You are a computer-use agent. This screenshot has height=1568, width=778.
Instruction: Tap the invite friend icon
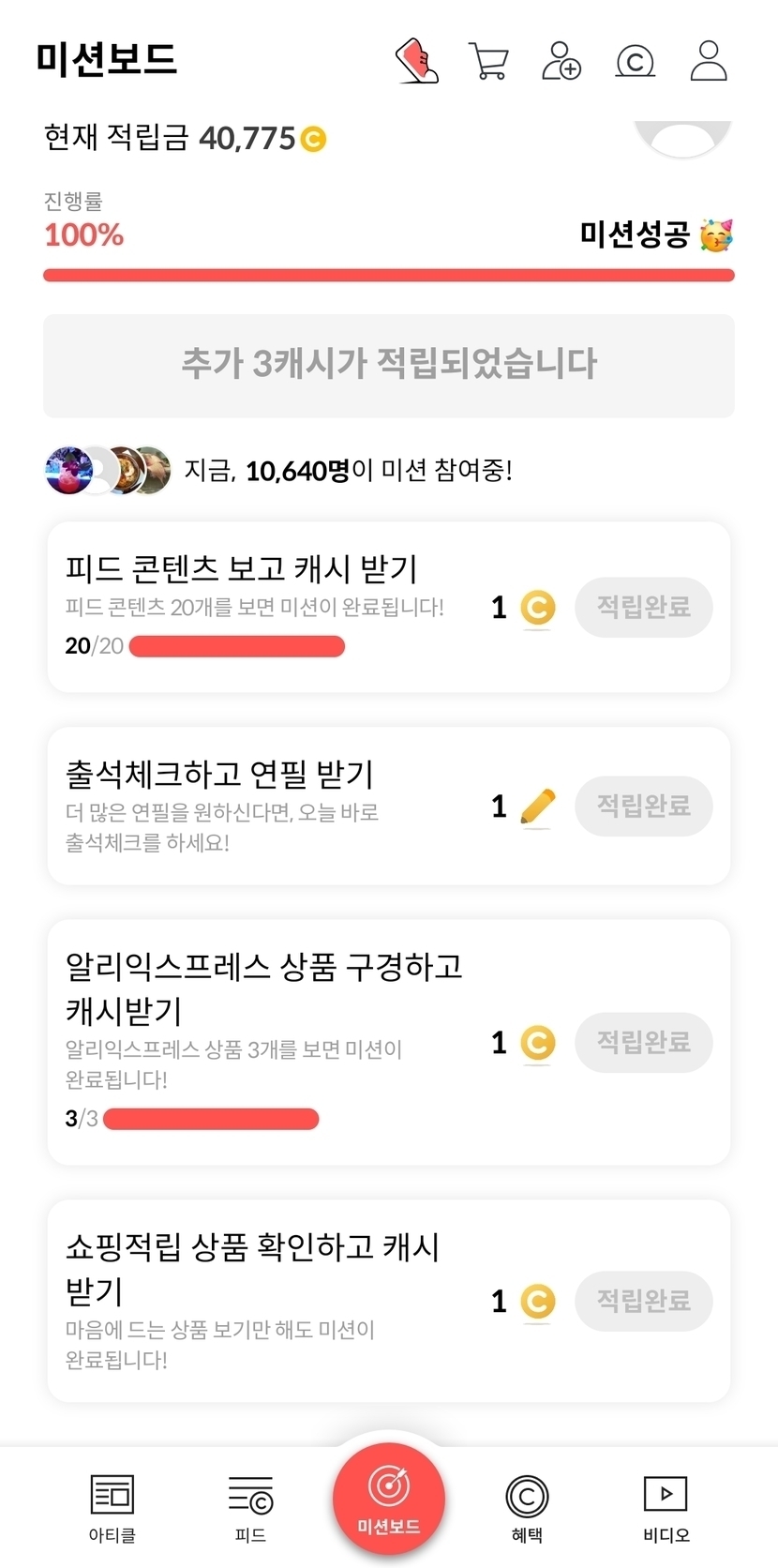click(x=561, y=61)
